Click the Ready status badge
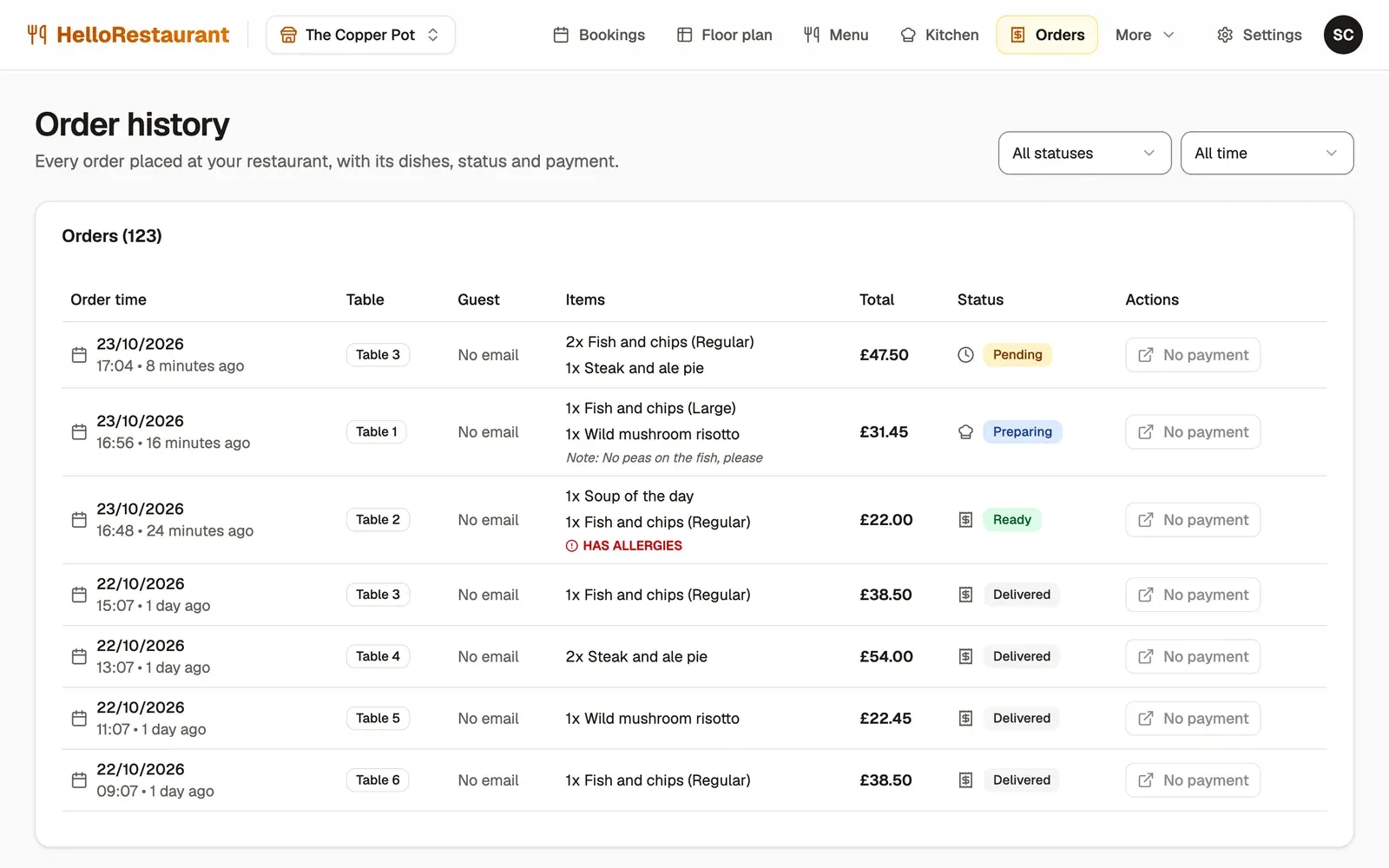This screenshot has width=1389, height=868. pyautogui.click(x=1012, y=520)
